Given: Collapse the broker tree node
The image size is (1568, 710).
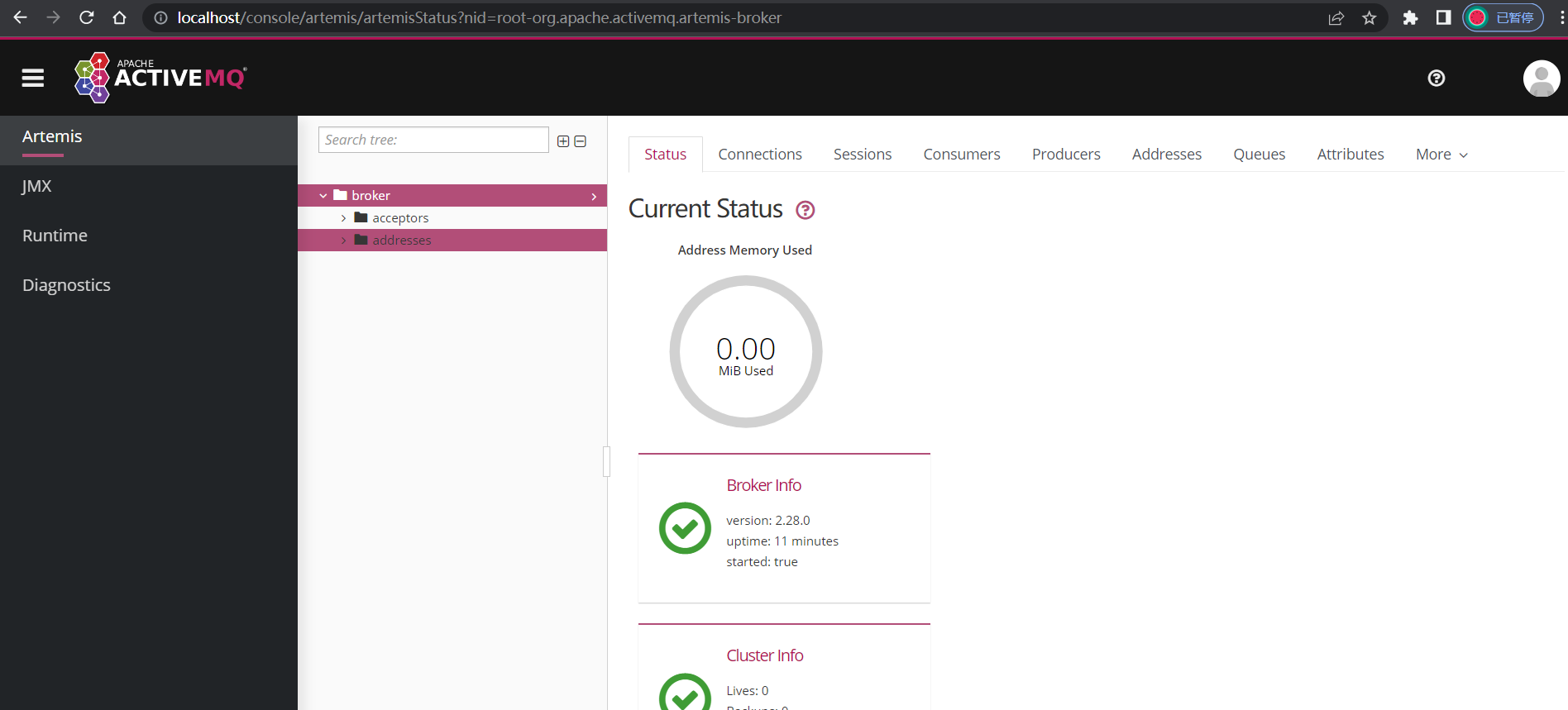Looking at the screenshot, I should [323, 196].
